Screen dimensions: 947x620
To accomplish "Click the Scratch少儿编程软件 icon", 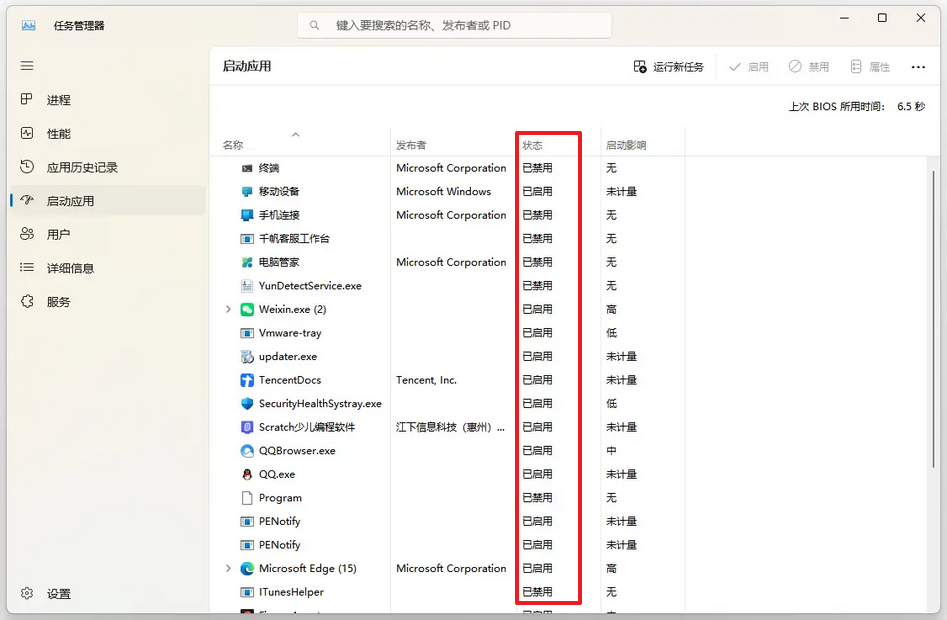I will 247,427.
